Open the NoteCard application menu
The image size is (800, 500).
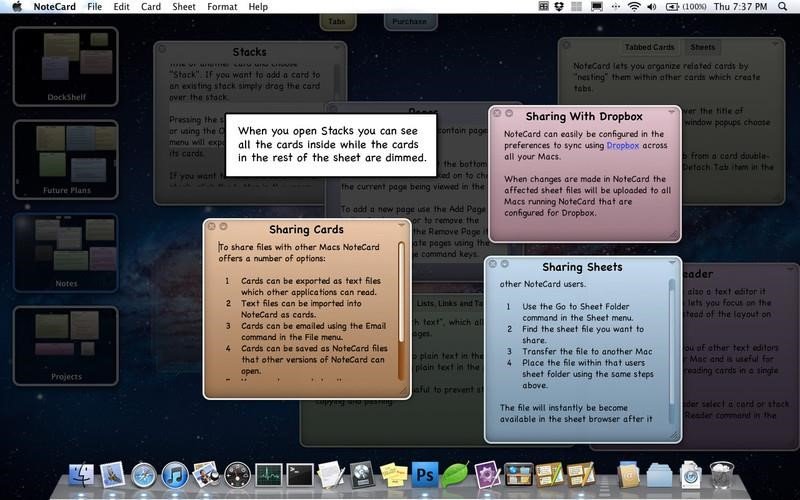[54, 7]
